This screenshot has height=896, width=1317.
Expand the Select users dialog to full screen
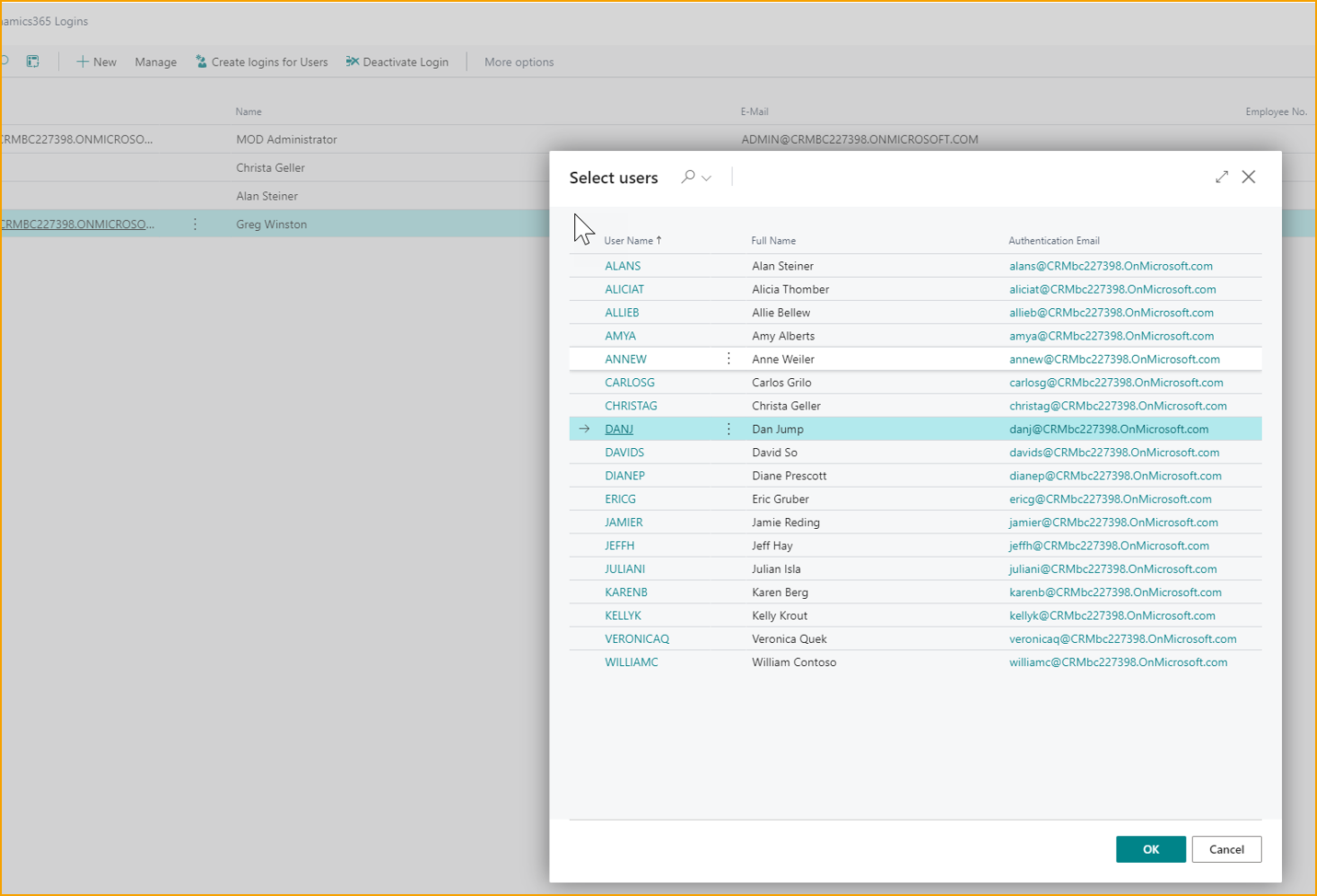click(1221, 177)
